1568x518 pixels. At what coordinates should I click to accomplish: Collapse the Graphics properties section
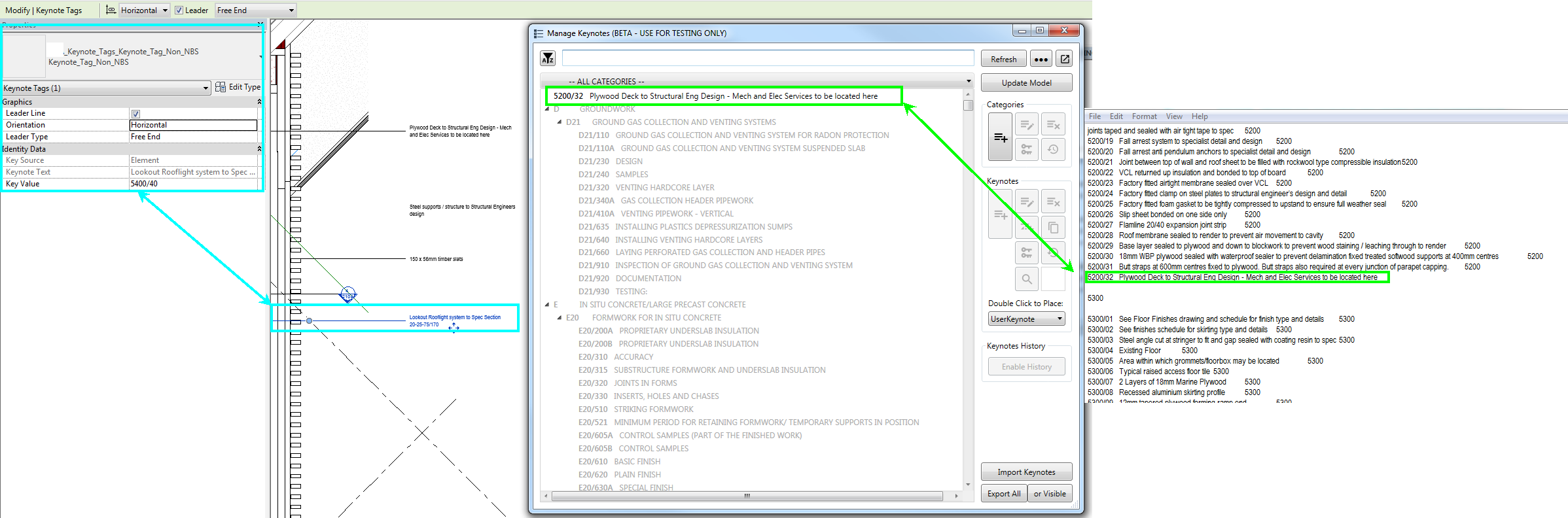[x=259, y=101]
